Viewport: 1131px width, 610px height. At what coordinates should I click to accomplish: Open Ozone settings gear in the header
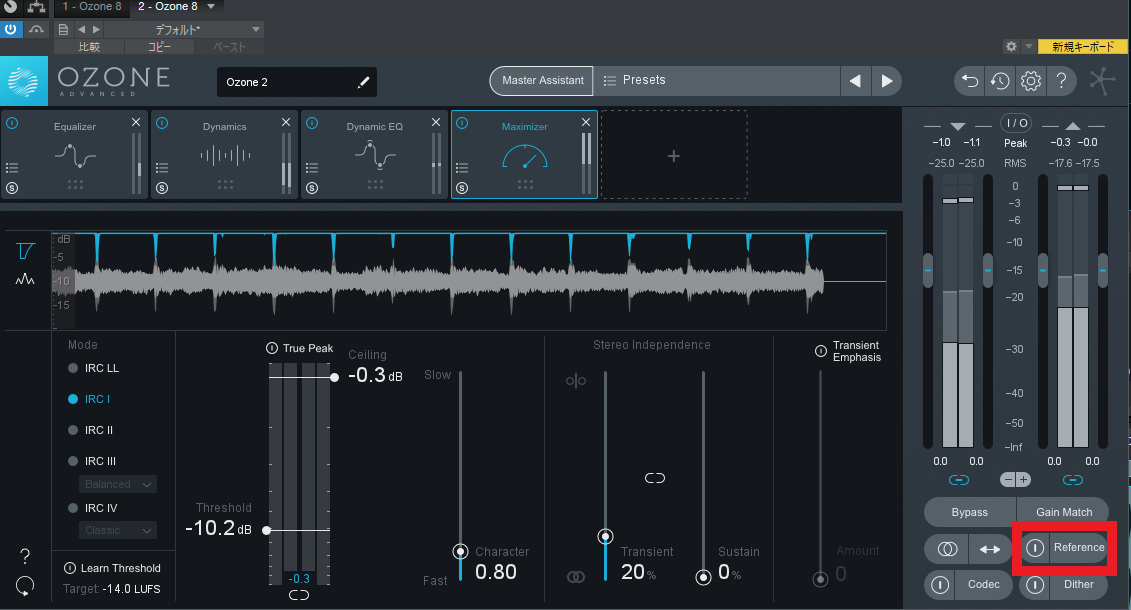pos(1031,81)
